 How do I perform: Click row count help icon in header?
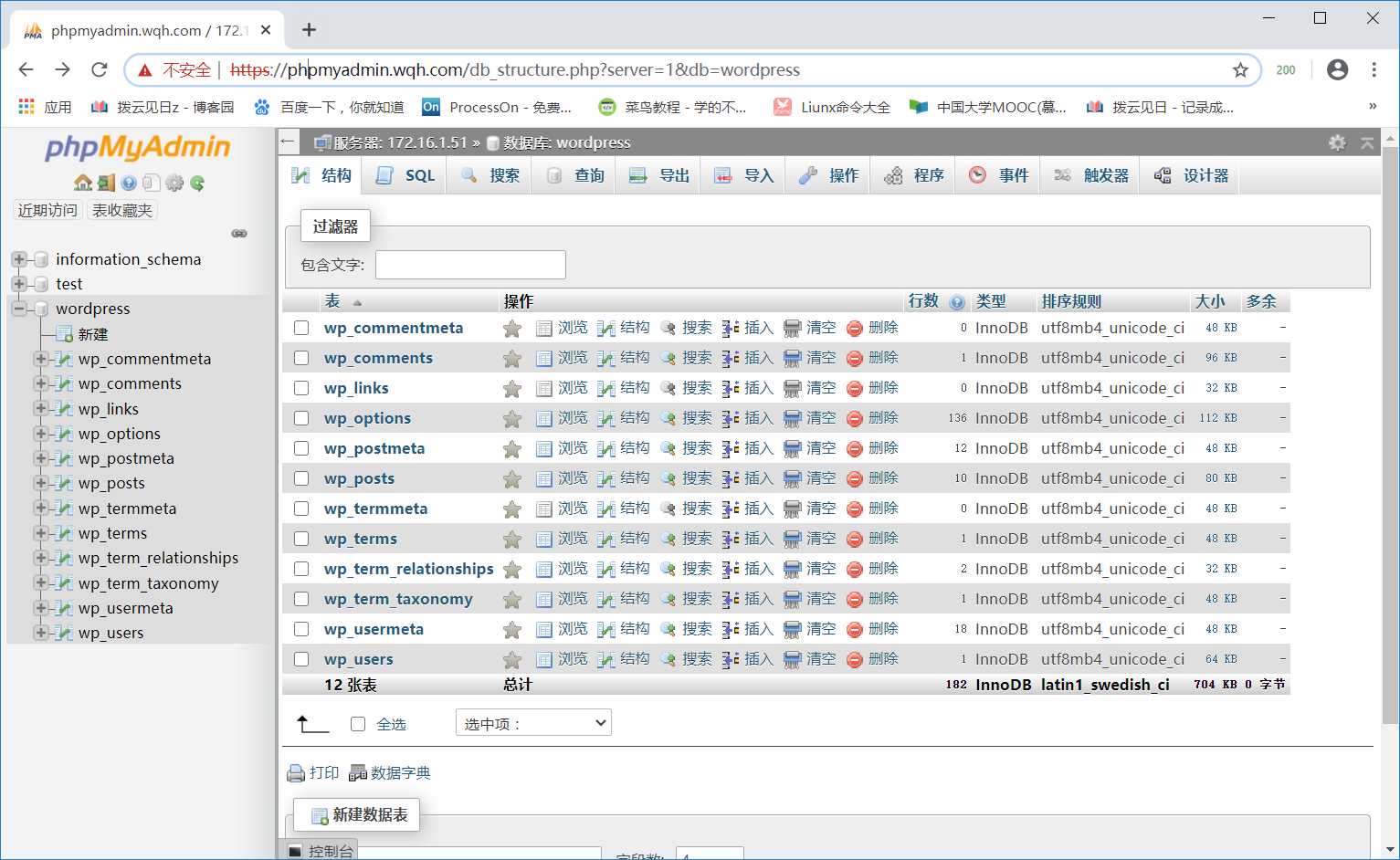click(x=957, y=302)
